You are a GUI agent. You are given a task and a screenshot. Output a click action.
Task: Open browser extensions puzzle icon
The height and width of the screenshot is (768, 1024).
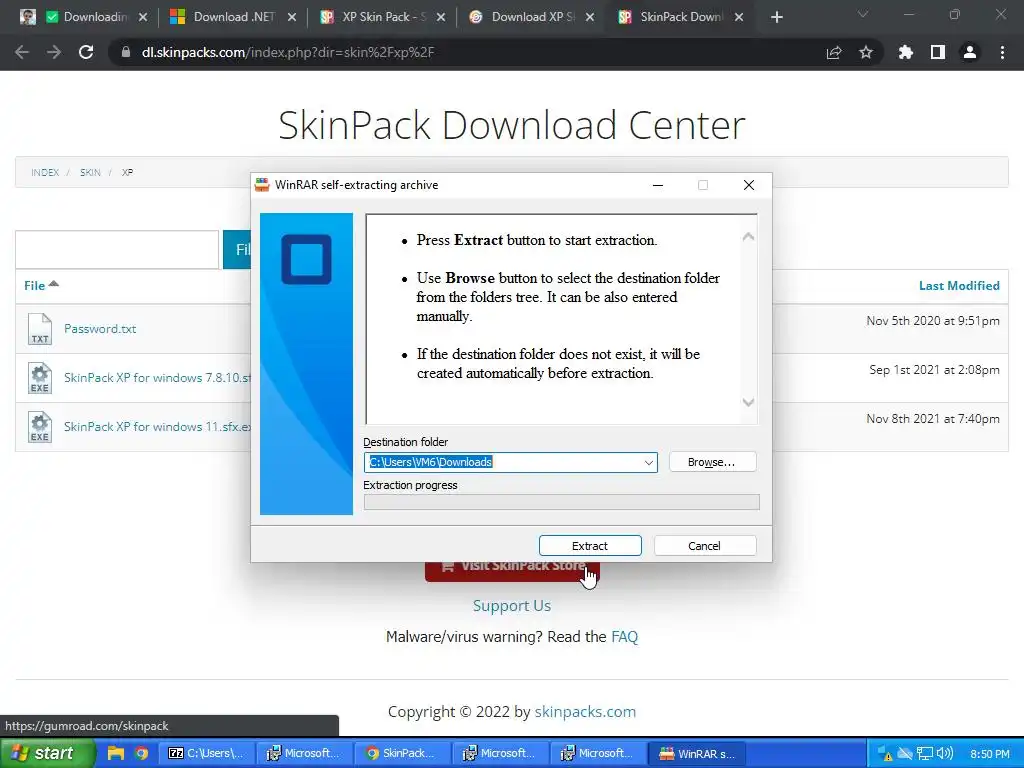(905, 52)
